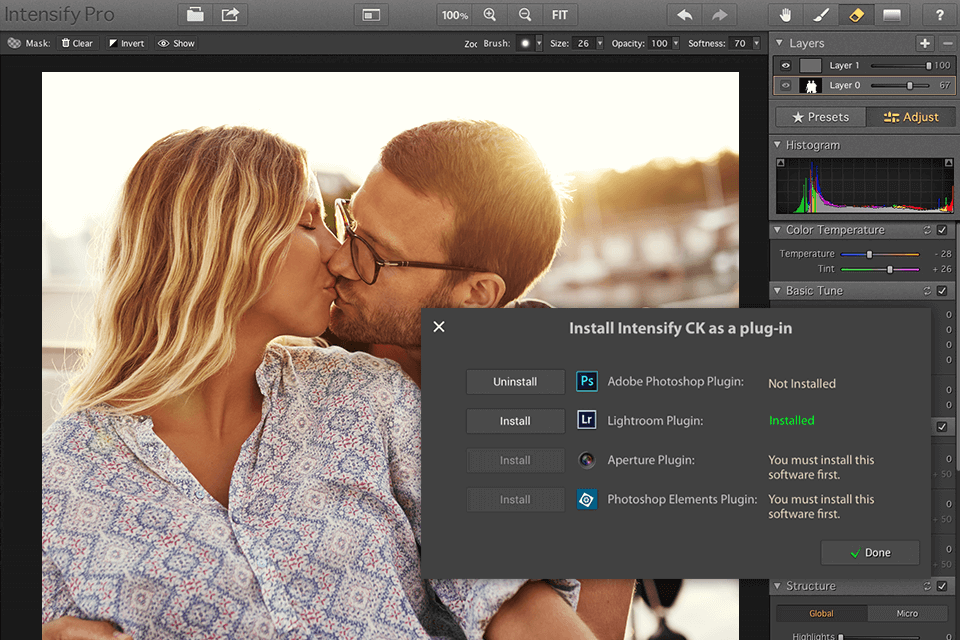Toggle the compare view icon
The height and width of the screenshot is (640, 960).
tap(371, 15)
